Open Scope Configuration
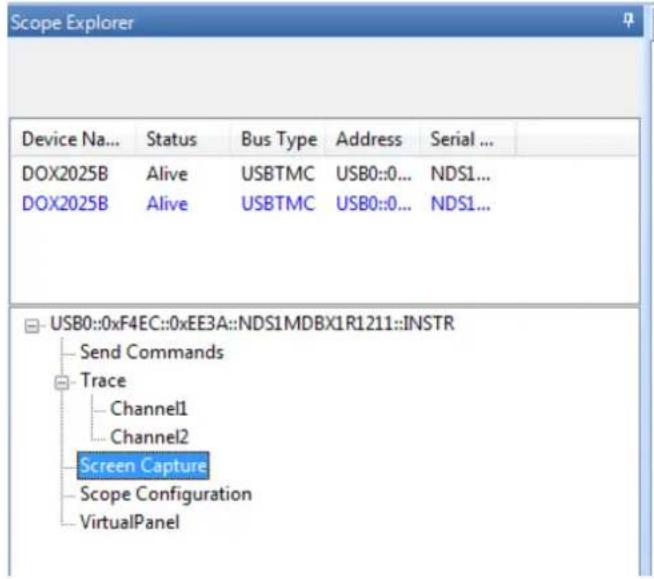Screen dimensions: 654x579 tap(166, 494)
